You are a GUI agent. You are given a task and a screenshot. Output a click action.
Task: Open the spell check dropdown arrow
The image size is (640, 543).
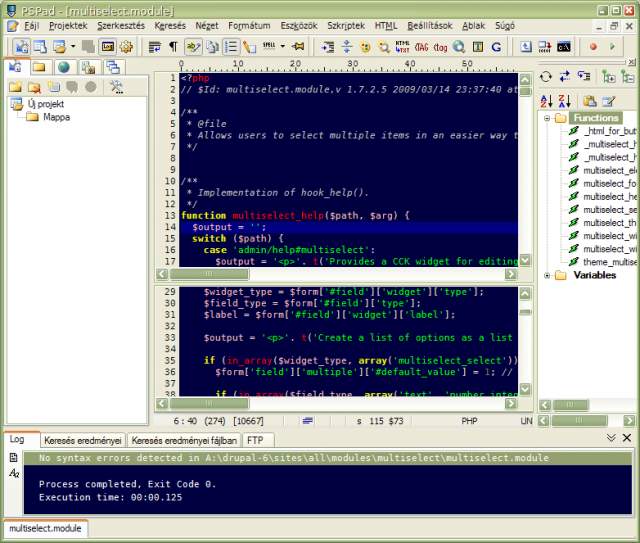tap(282, 46)
